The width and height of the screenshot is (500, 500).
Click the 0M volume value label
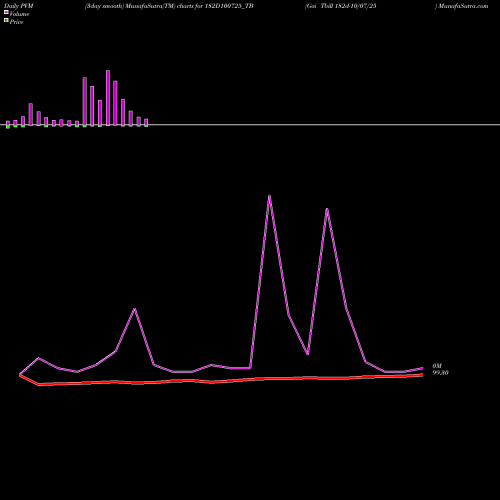coord(437,366)
